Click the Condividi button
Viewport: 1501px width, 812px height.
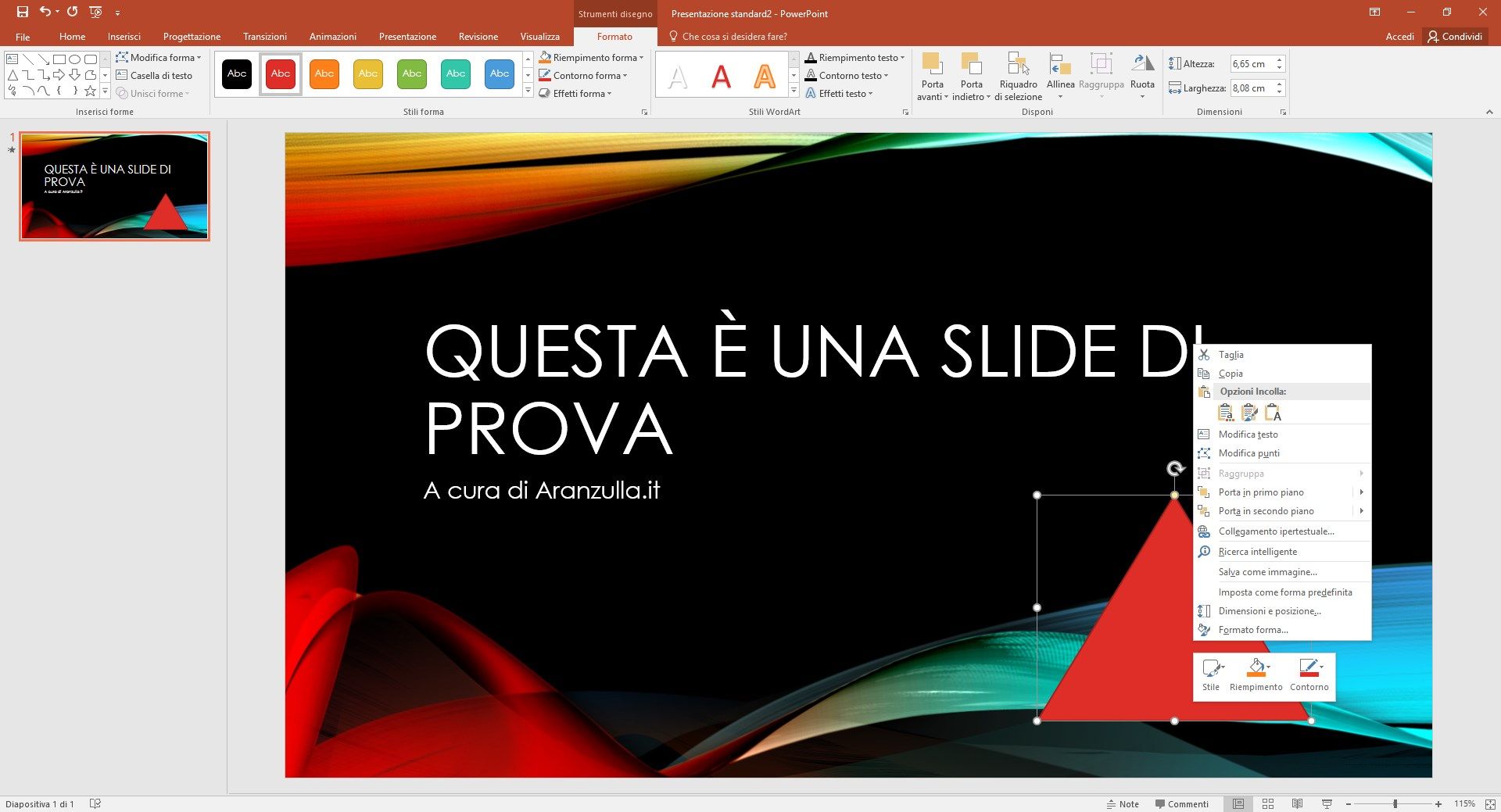tap(1455, 36)
